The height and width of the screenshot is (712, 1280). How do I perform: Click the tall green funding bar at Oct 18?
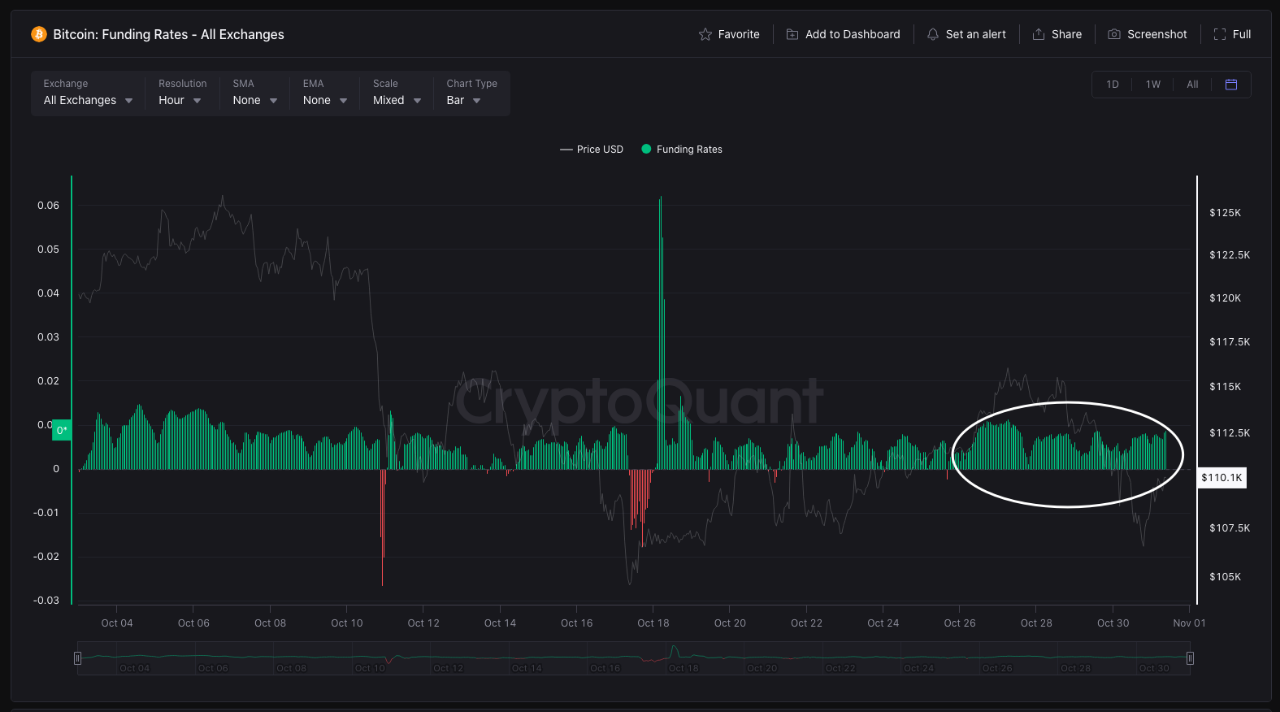(x=661, y=333)
